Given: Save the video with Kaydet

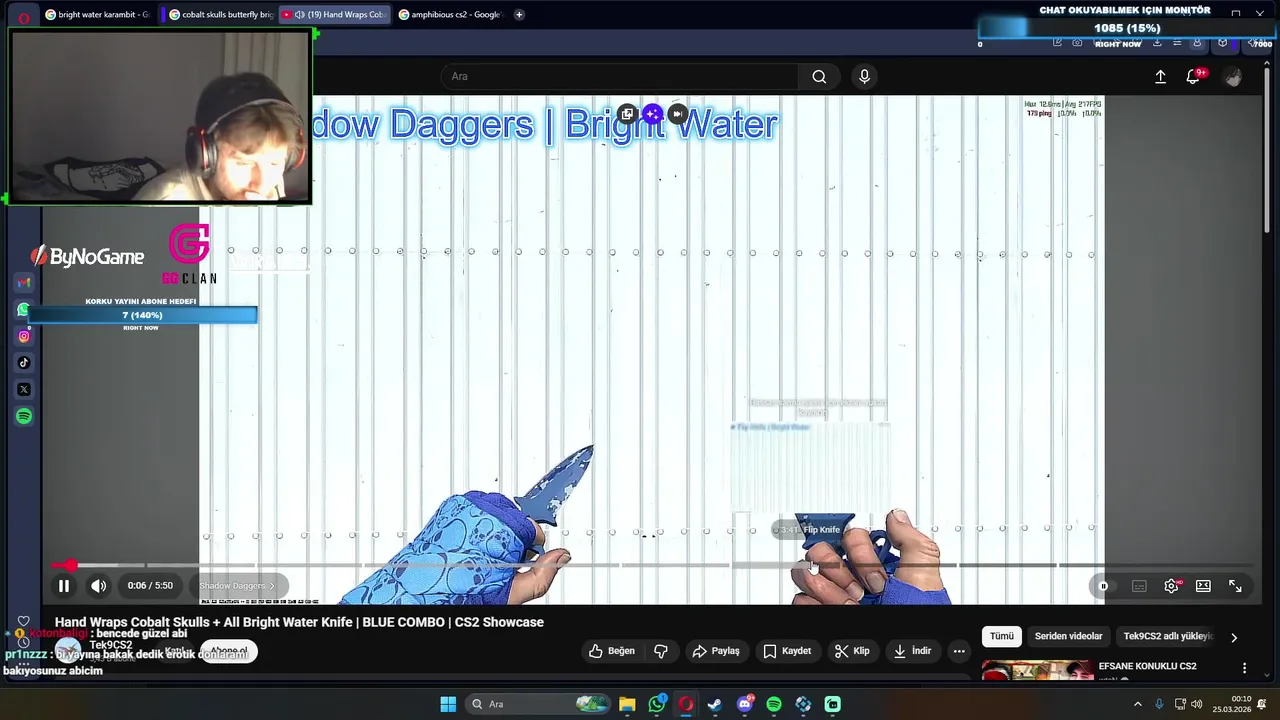Looking at the screenshot, I should (x=787, y=651).
